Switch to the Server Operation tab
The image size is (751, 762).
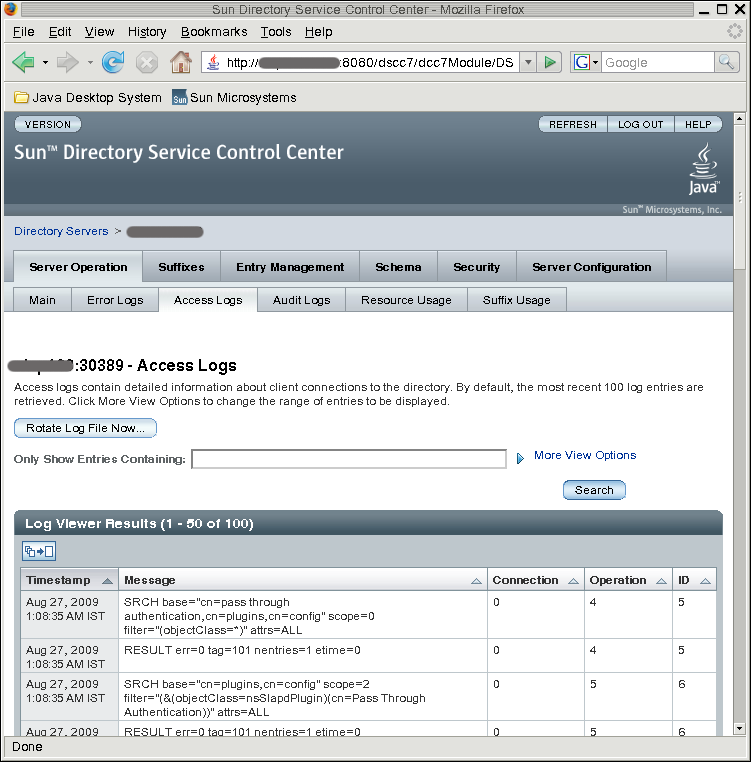point(78,267)
